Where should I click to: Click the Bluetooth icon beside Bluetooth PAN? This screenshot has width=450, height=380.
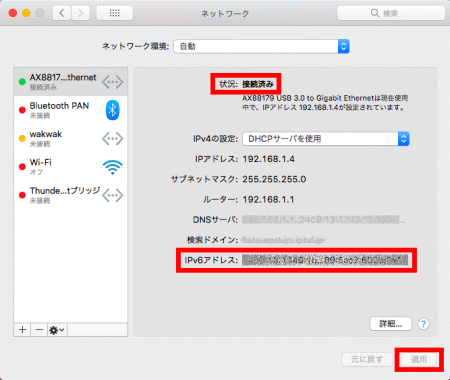click(112, 110)
